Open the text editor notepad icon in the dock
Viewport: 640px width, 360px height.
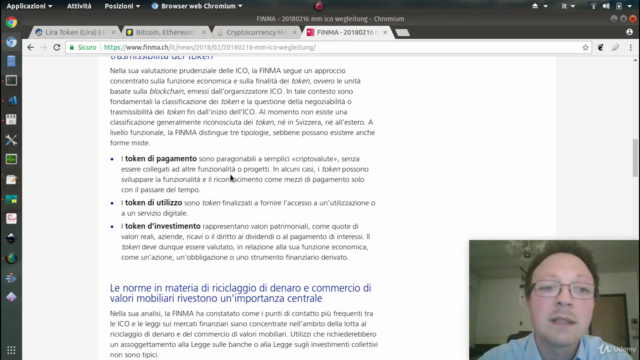pyautogui.click(x=11, y=180)
